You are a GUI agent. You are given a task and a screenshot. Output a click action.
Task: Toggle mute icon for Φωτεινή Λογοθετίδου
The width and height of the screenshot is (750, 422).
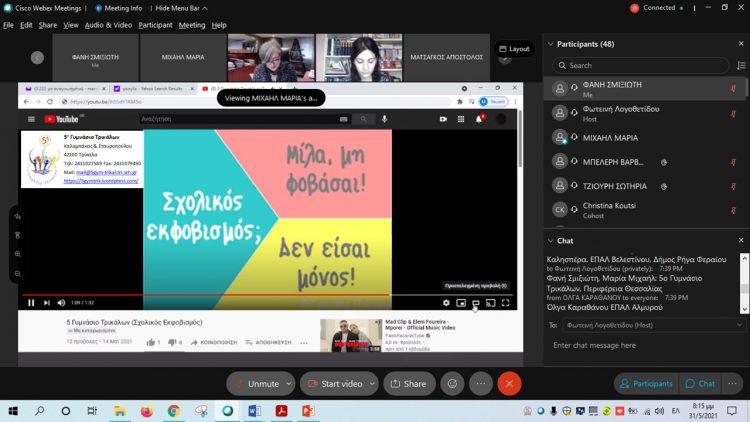733,113
